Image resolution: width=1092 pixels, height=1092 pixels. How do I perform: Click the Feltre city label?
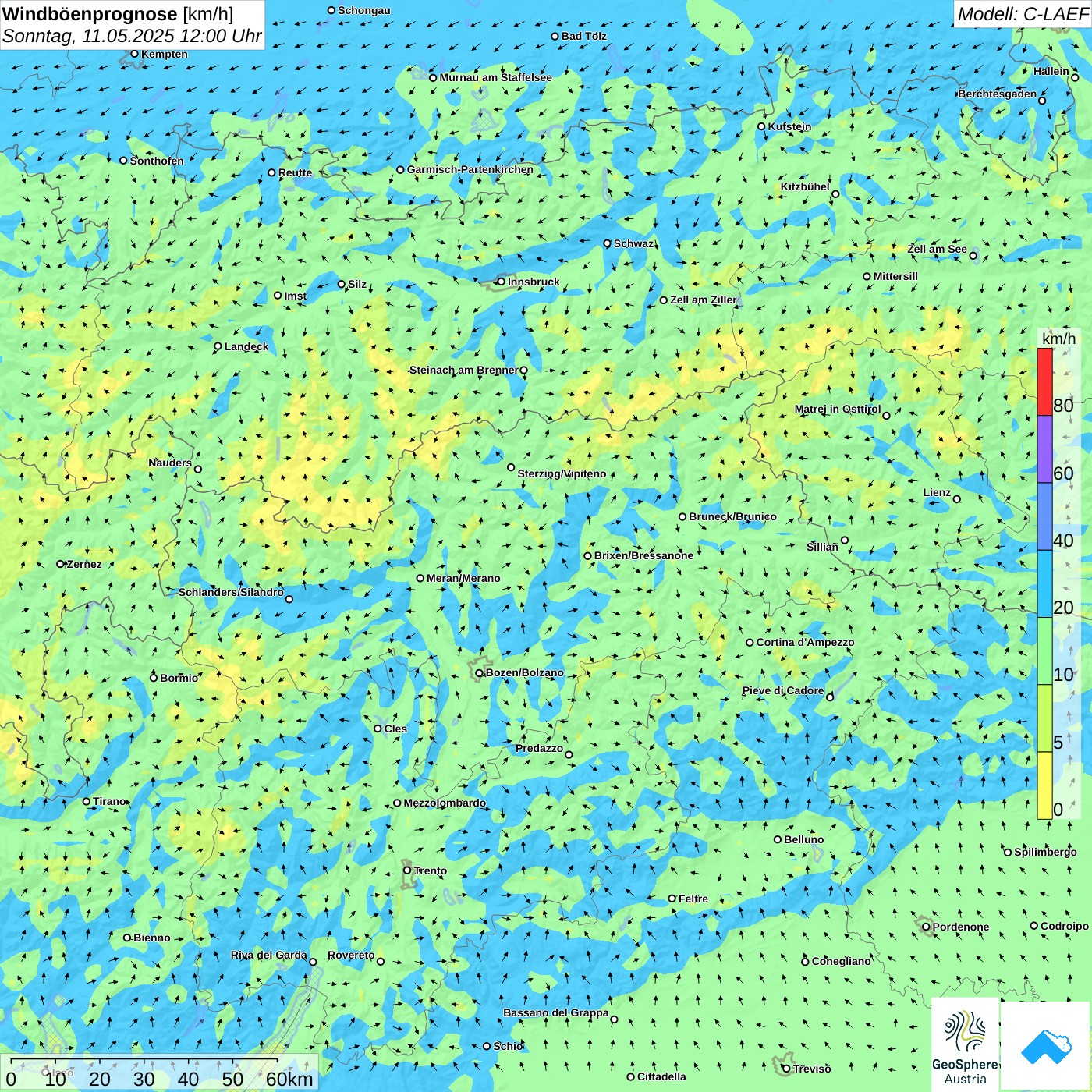pos(693,899)
